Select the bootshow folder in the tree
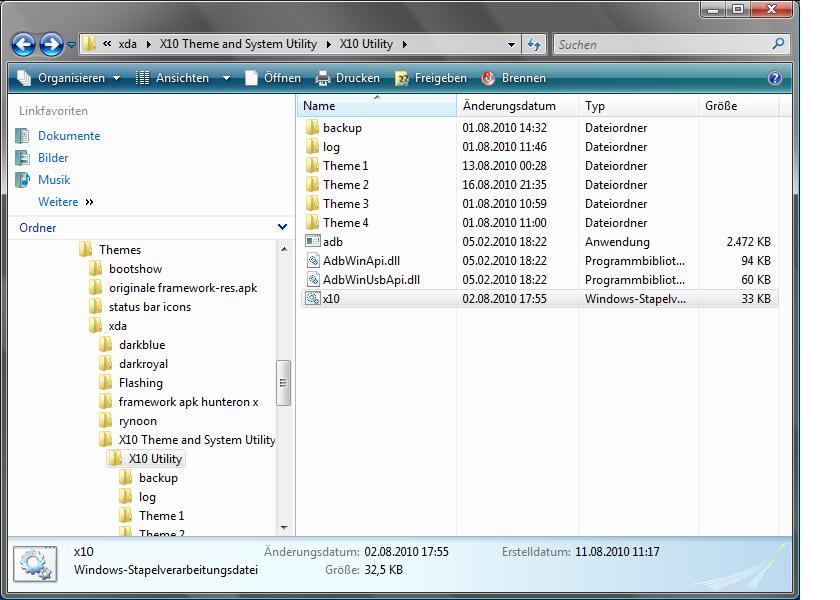 [x=135, y=269]
